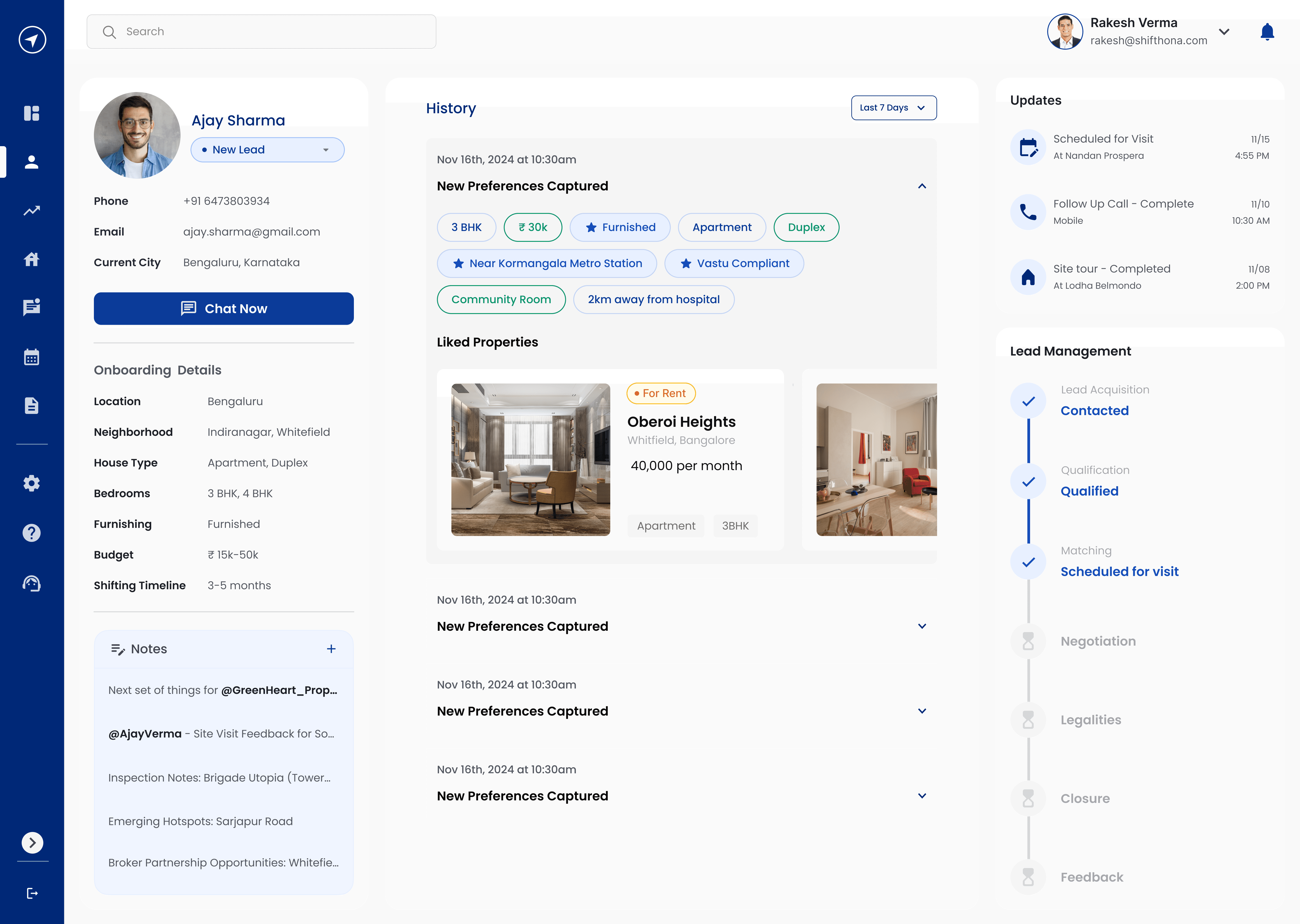This screenshot has width=1300, height=924.
Task: Click the Chat Now button
Action: (x=224, y=308)
